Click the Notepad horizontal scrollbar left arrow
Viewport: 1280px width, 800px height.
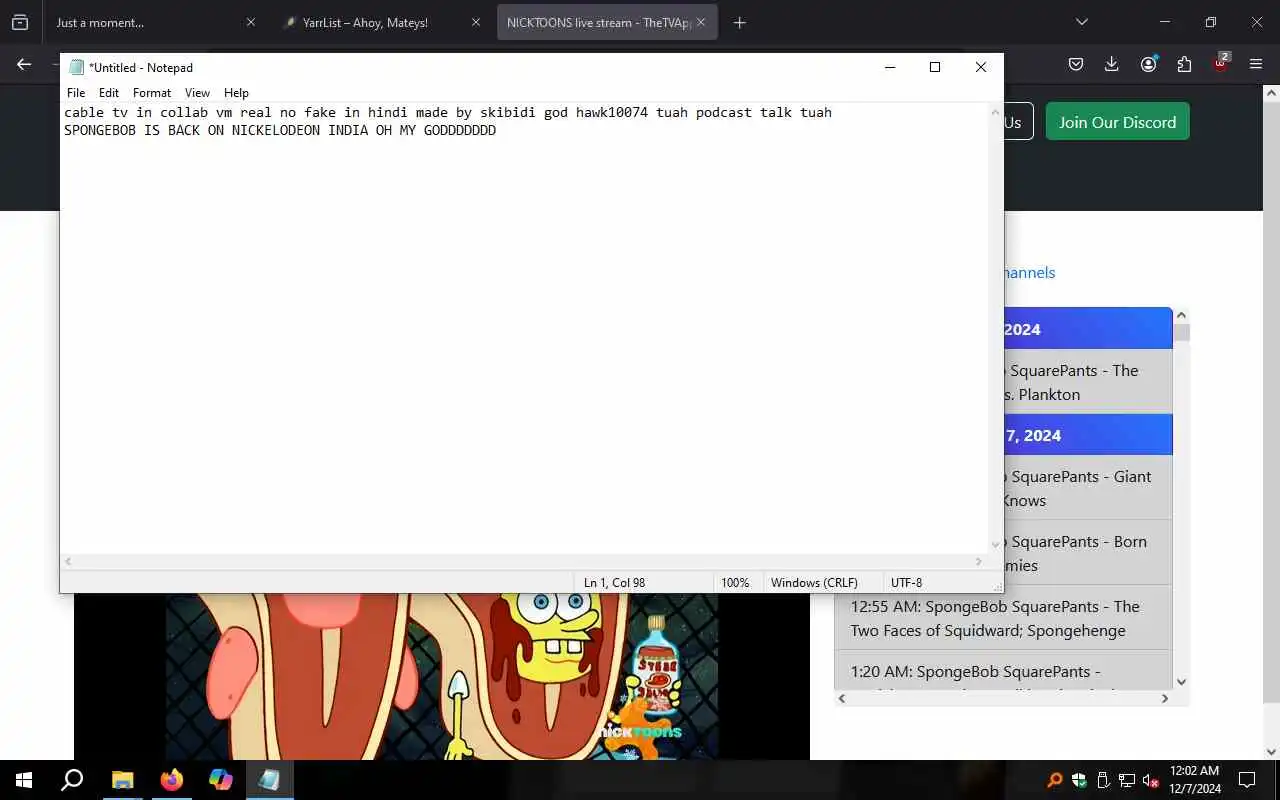[68, 562]
